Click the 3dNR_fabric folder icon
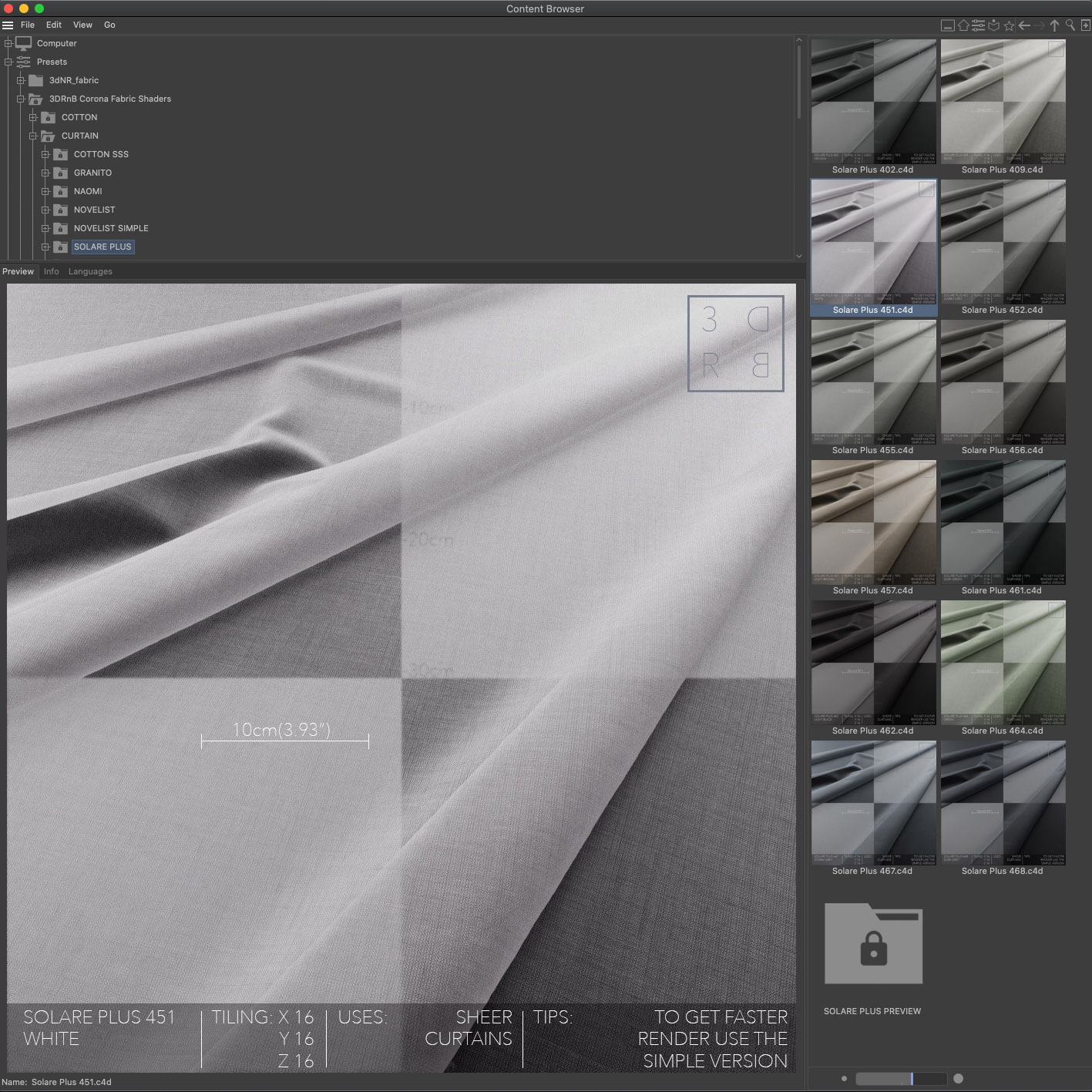This screenshot has height=1092, width=1092. [35, 80]
